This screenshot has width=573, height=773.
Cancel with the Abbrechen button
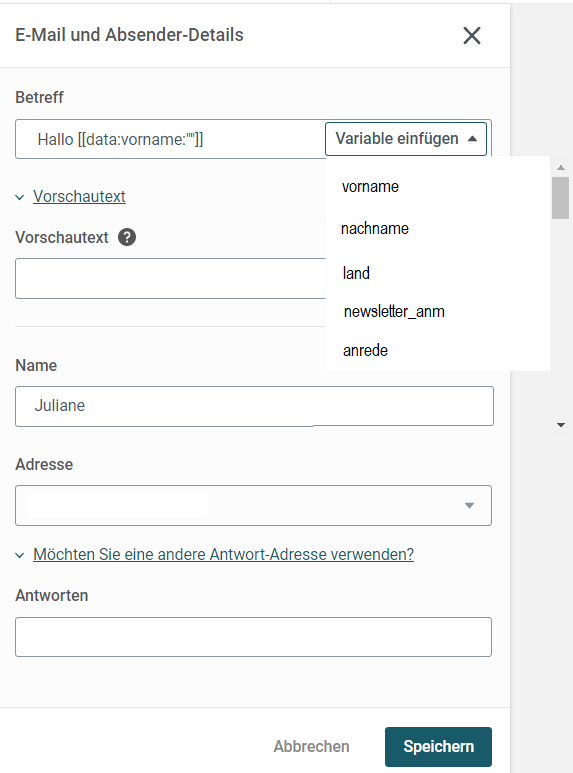(x=312, y=746)
